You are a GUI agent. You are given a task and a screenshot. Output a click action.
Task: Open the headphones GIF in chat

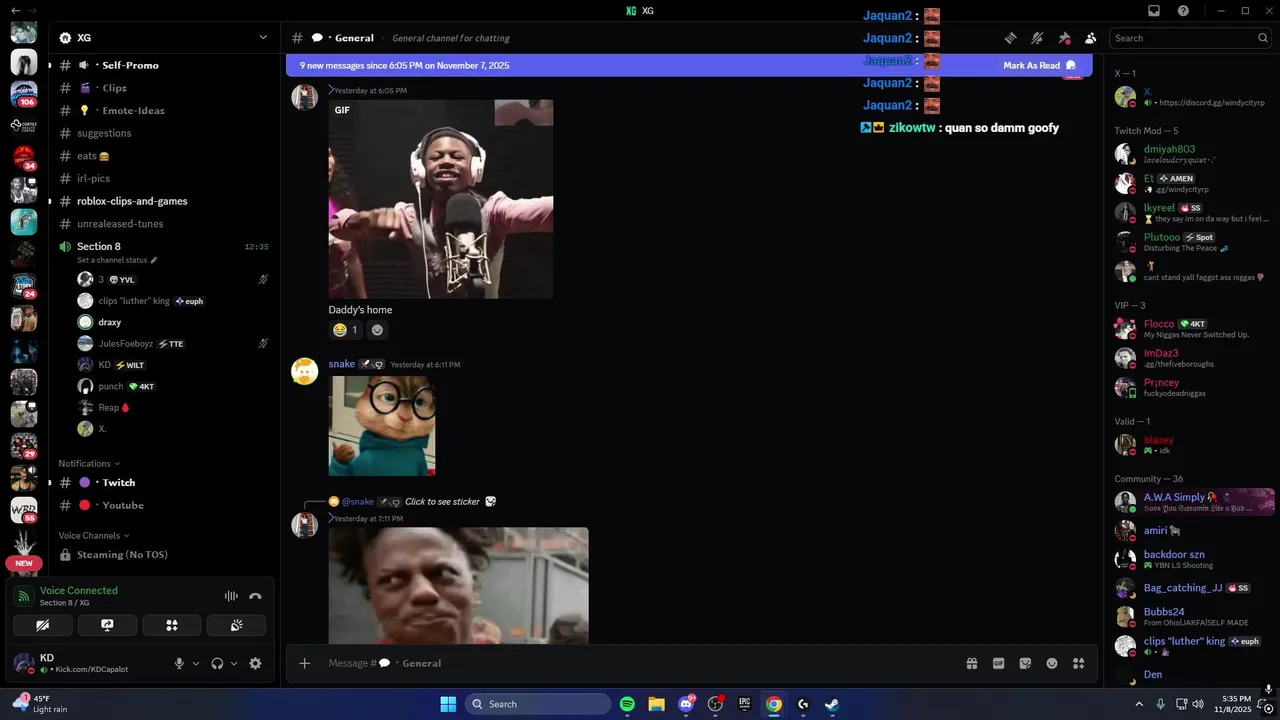pos(441,199)
